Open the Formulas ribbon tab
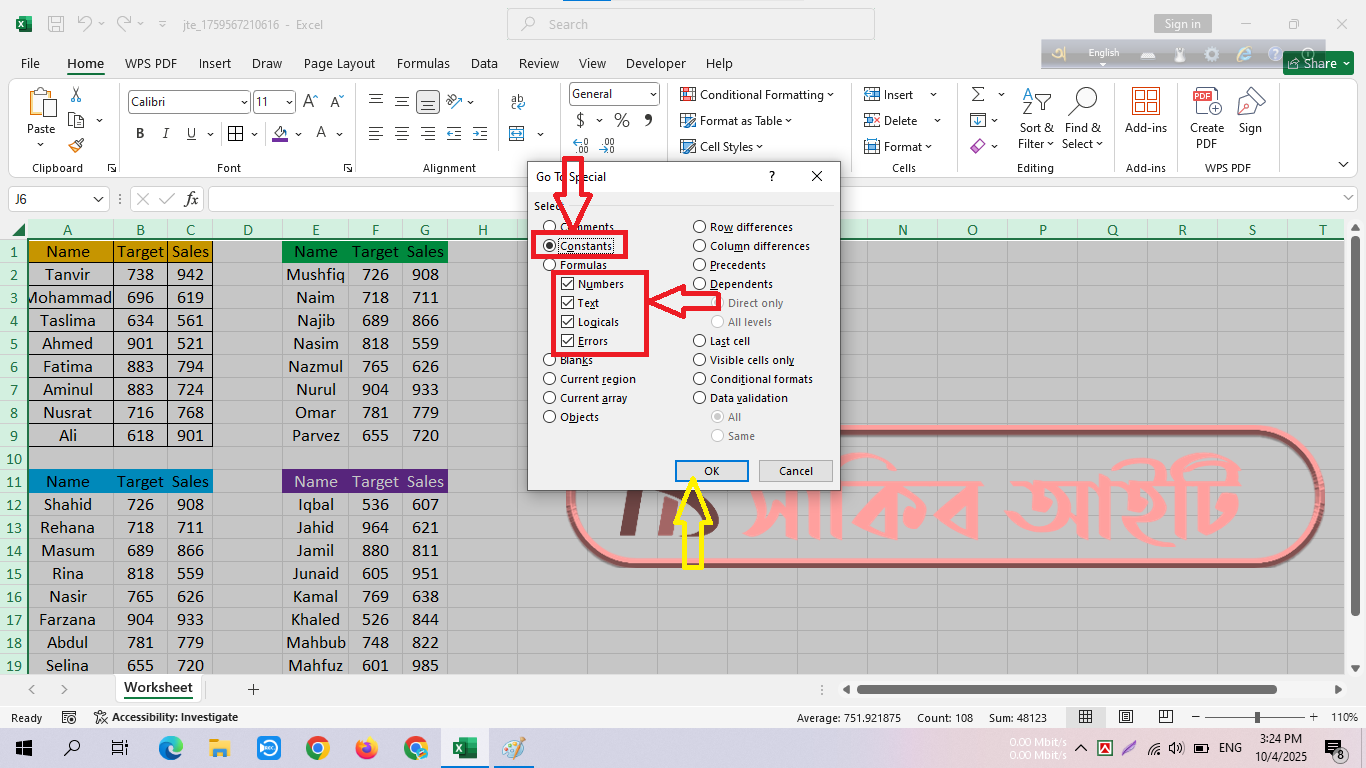The height and width of the screenshot is (768, 1366). pyautogui.click(x=423, y=63)
